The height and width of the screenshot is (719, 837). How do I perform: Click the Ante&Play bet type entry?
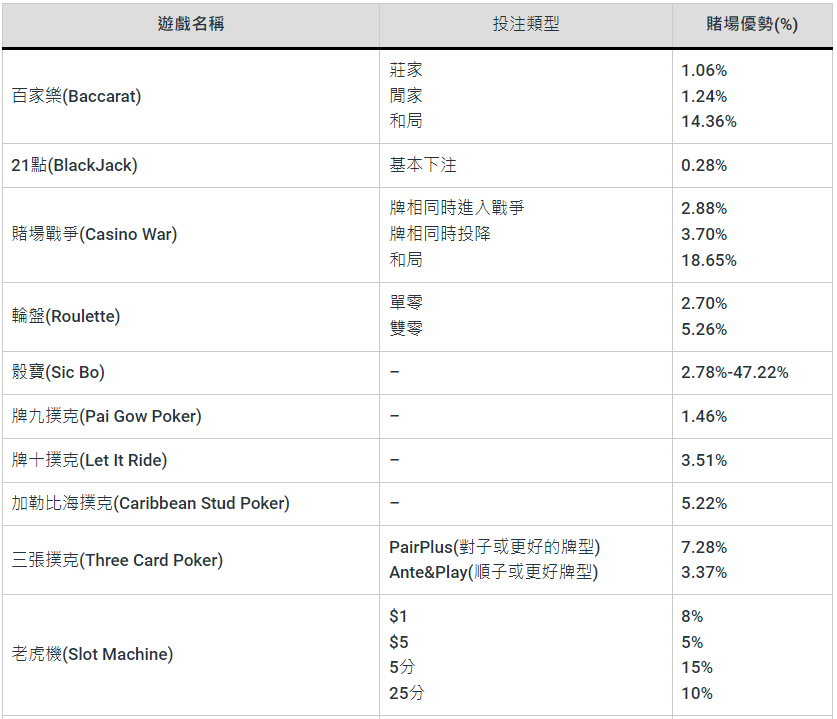click(493, 573)
